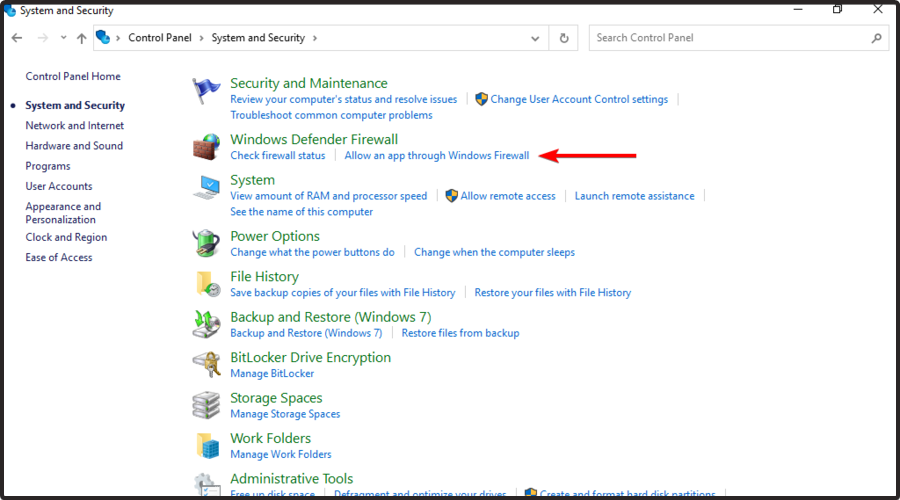The width and height of the screenshot is (900, 500).
Task: Select User Accounts in sidebar
Action: [59, 186]
